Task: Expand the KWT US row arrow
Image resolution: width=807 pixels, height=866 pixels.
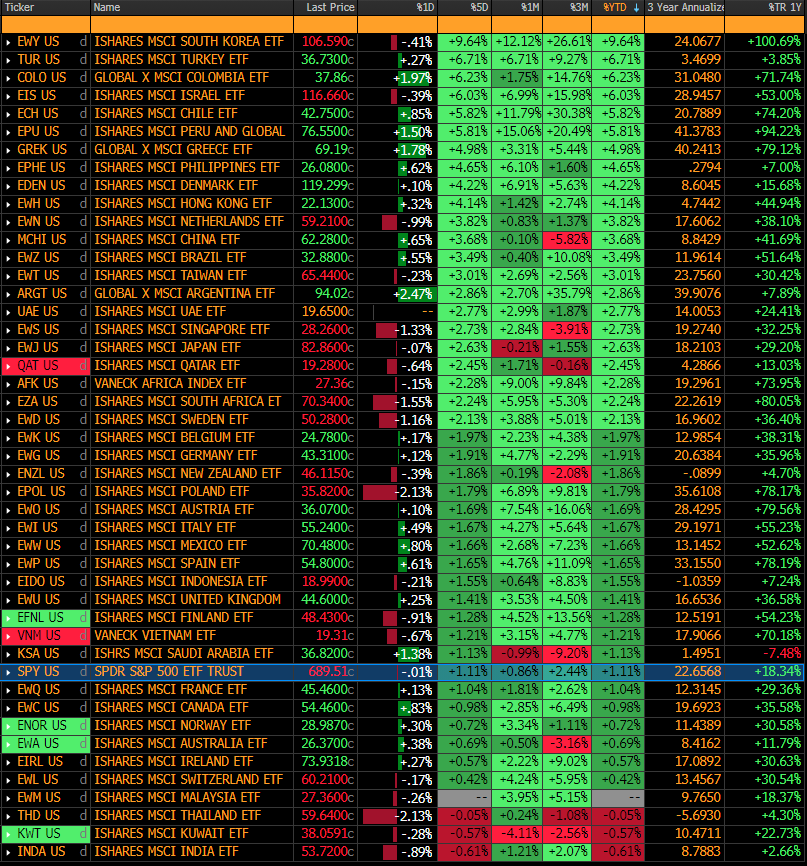Action: (8, 834)
